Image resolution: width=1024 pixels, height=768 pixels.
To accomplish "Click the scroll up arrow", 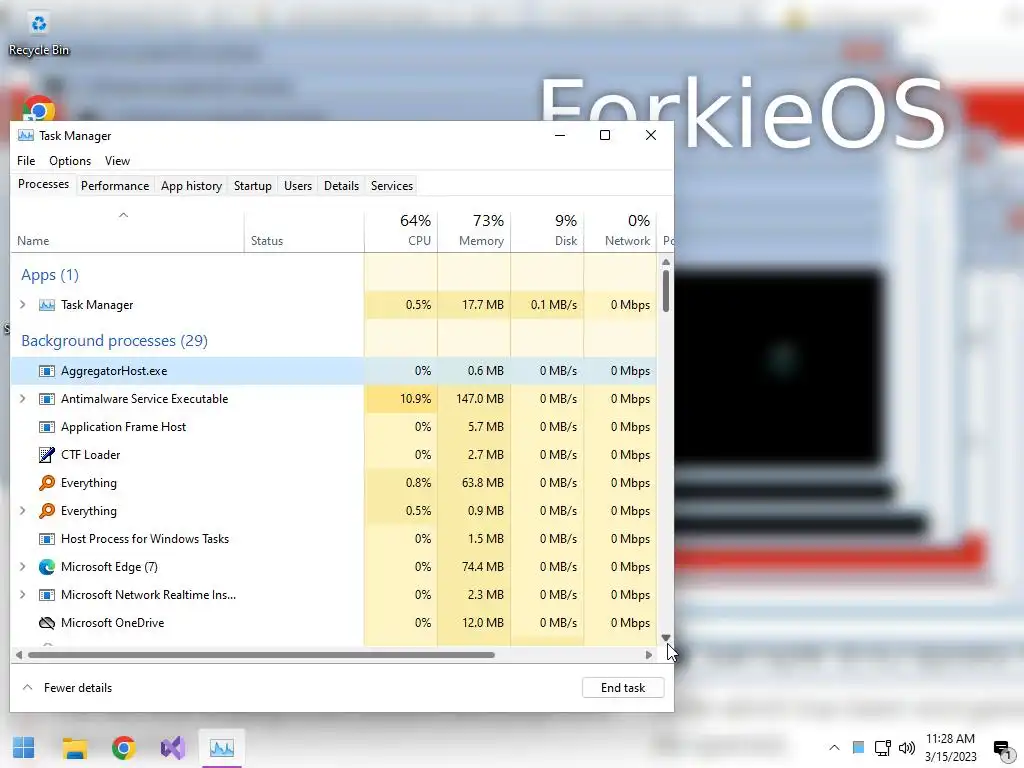I will [665, 262].
